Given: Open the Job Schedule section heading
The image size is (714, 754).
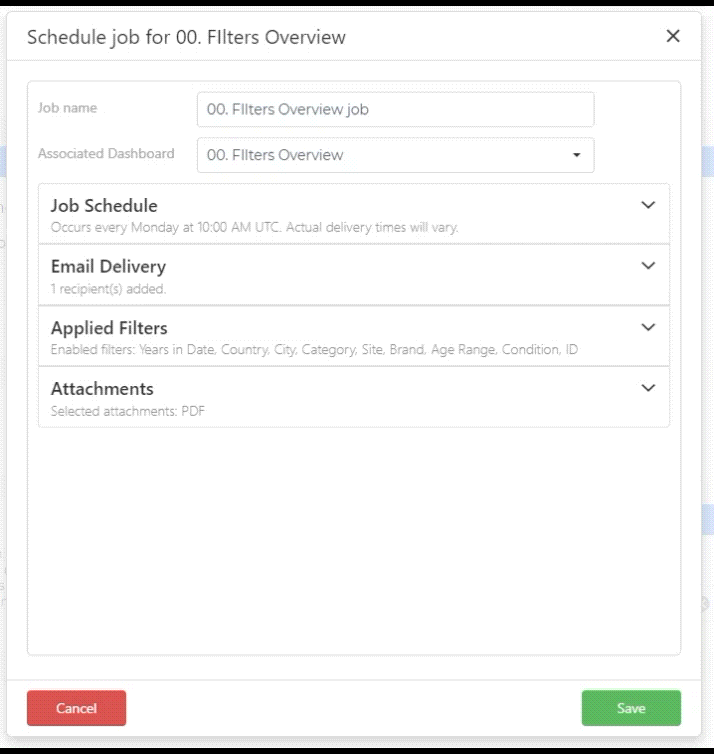Looking at the screenshot, I should point(104,206).
